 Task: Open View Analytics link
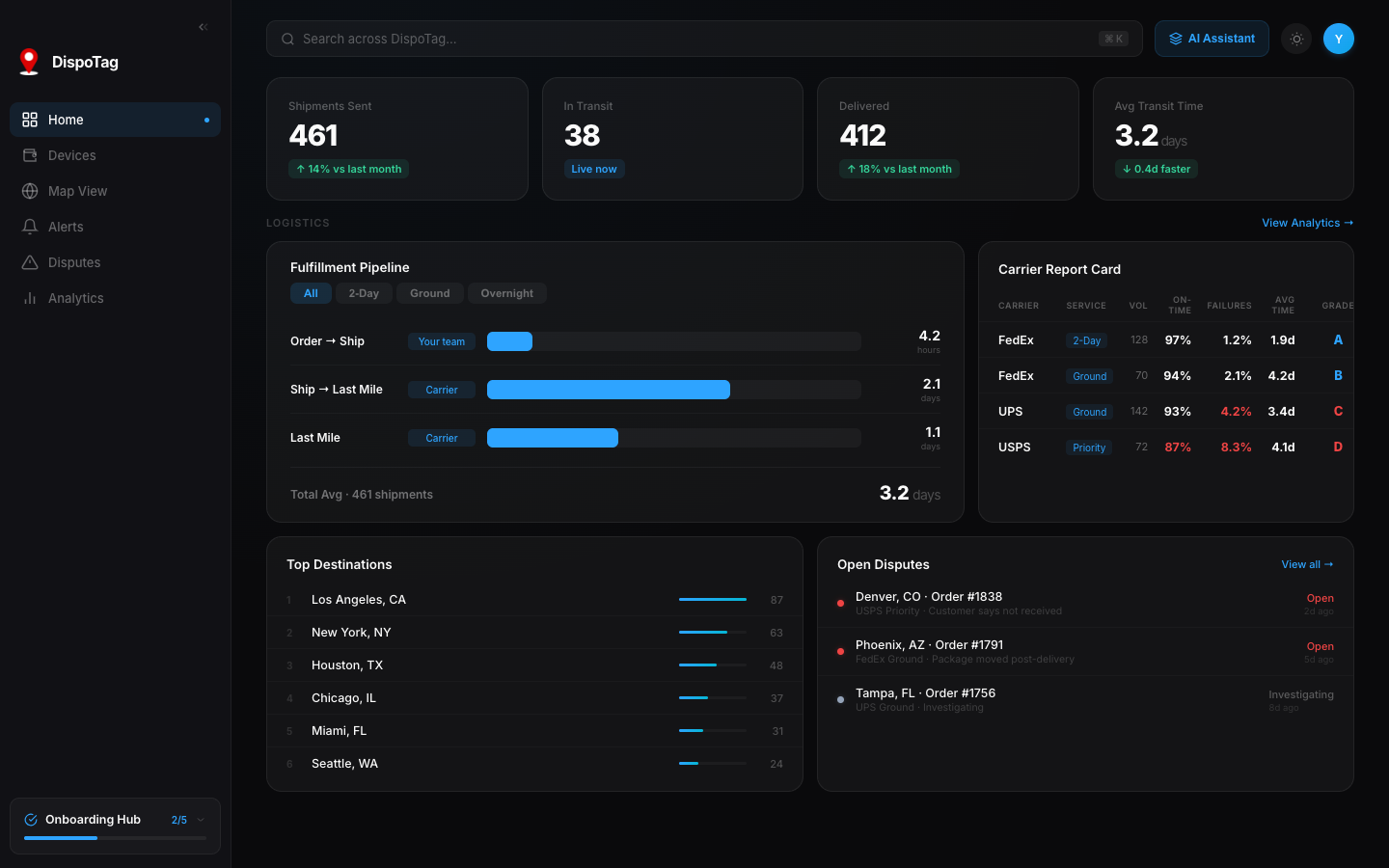pos(1307,223)
